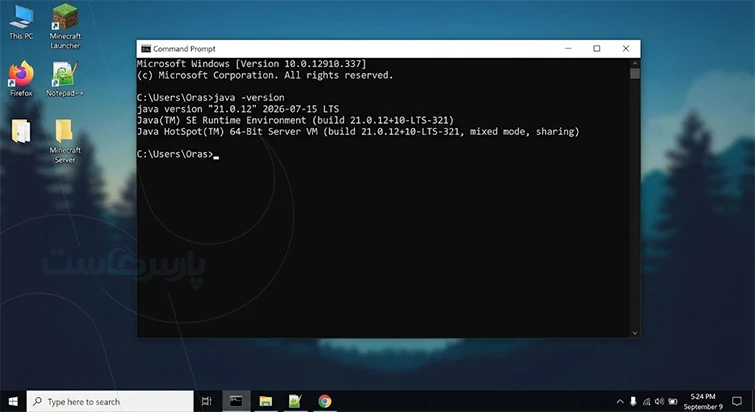Screen dimensions: 755x412
Task: Maximize the Command Prompt window
Action: (597, 49)
